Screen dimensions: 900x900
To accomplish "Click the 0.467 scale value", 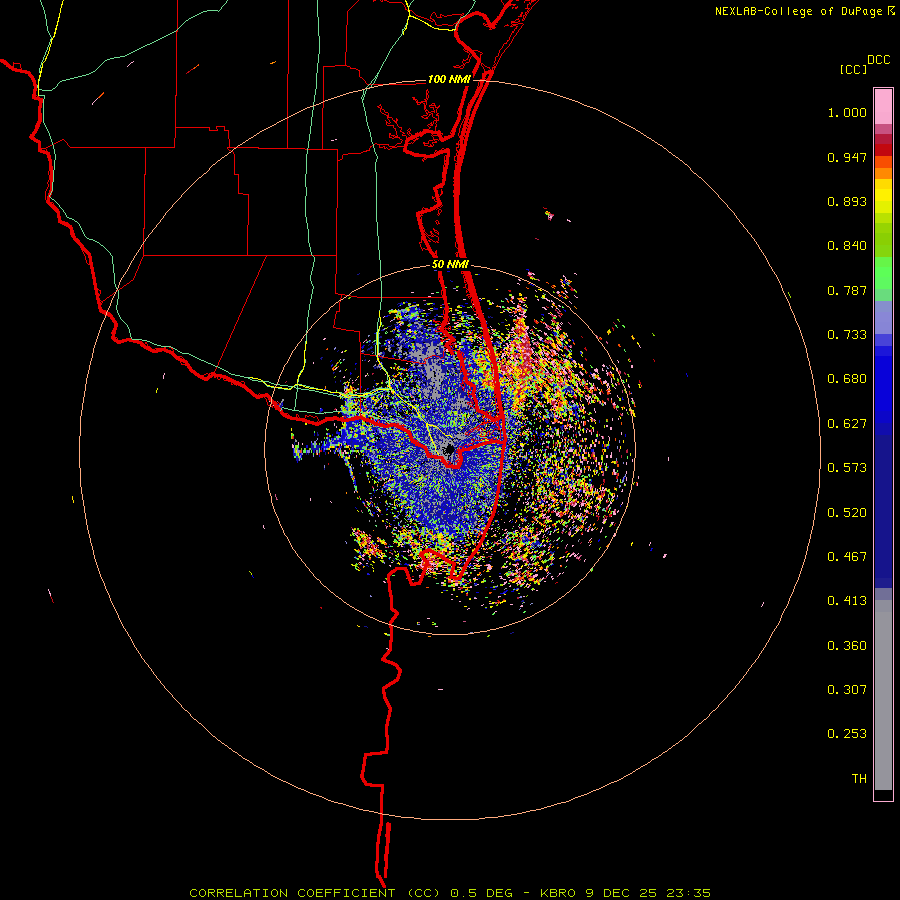I will tap(847, 557).
